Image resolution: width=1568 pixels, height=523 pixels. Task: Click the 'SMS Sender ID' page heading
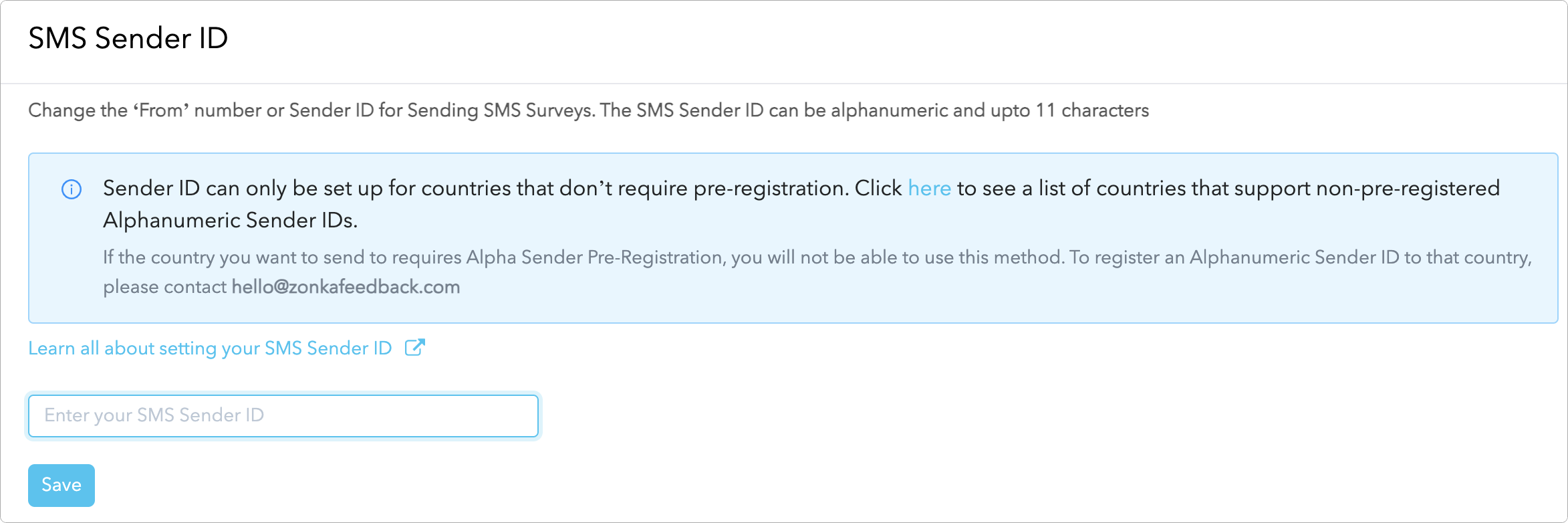[x=128, y=38]
